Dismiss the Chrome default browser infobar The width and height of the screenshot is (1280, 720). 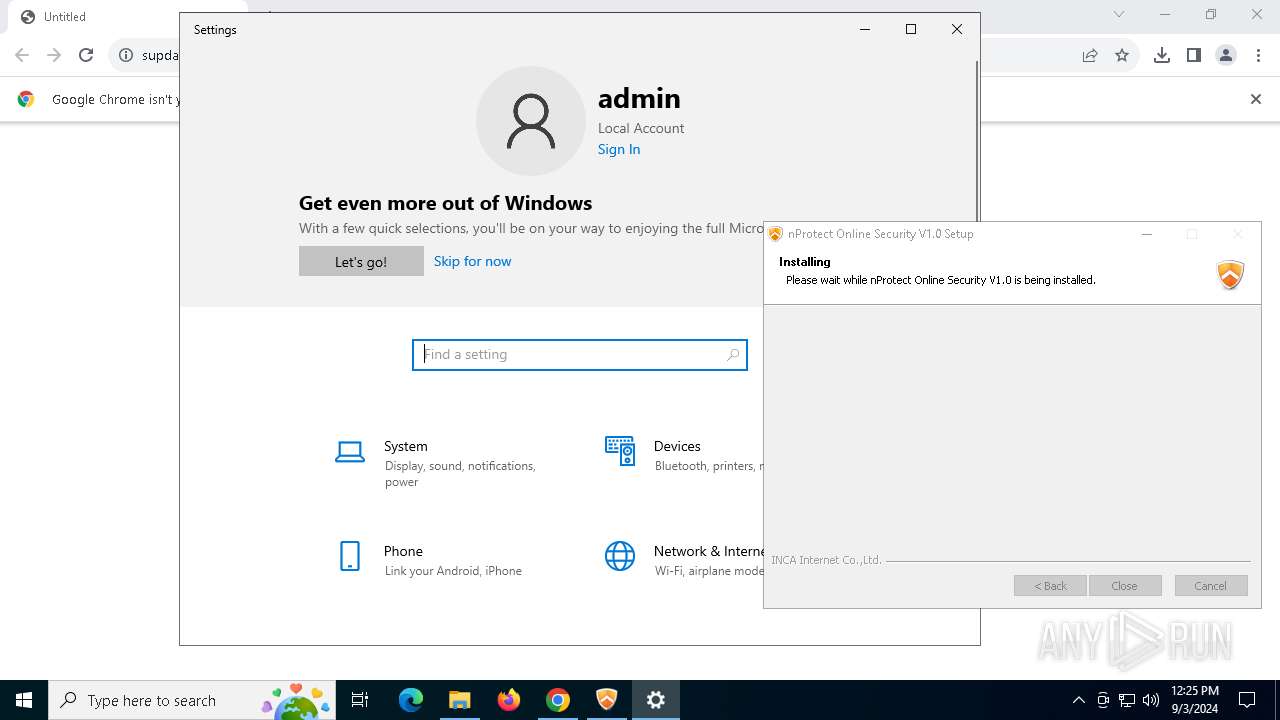pyautogui.click(x=1256, y=99)
